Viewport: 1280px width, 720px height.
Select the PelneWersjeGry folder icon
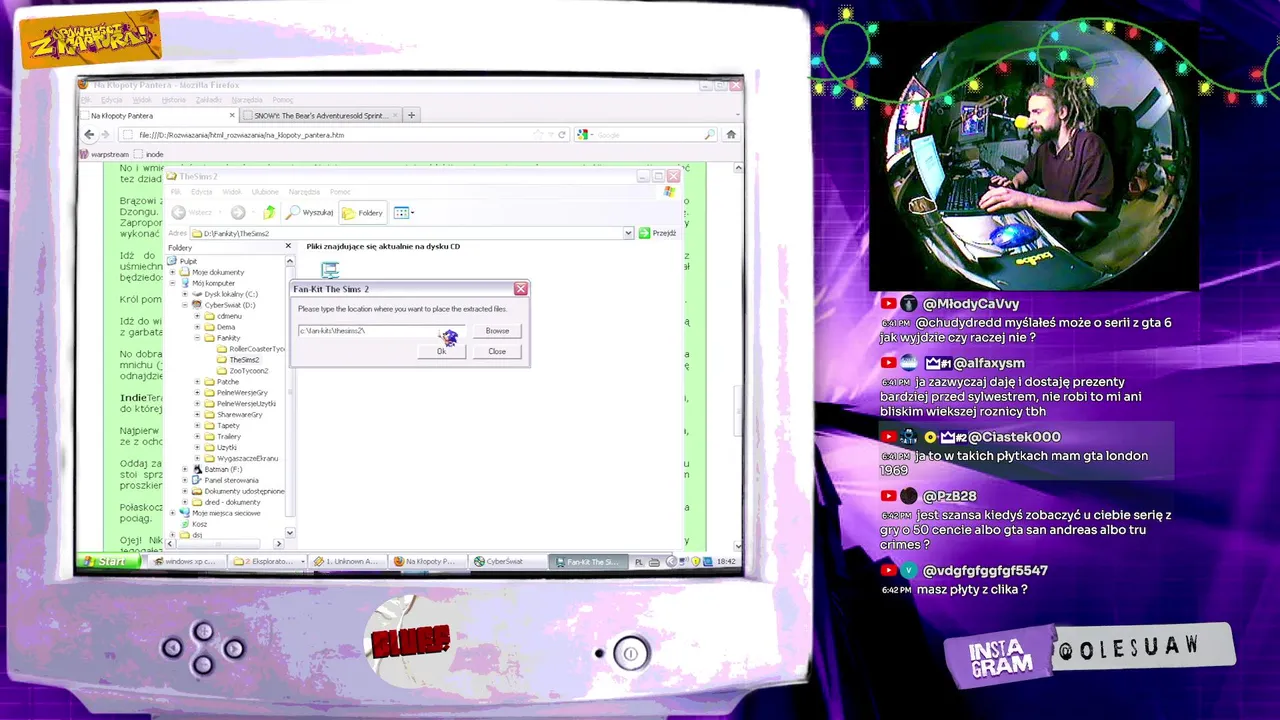point(209,393)
